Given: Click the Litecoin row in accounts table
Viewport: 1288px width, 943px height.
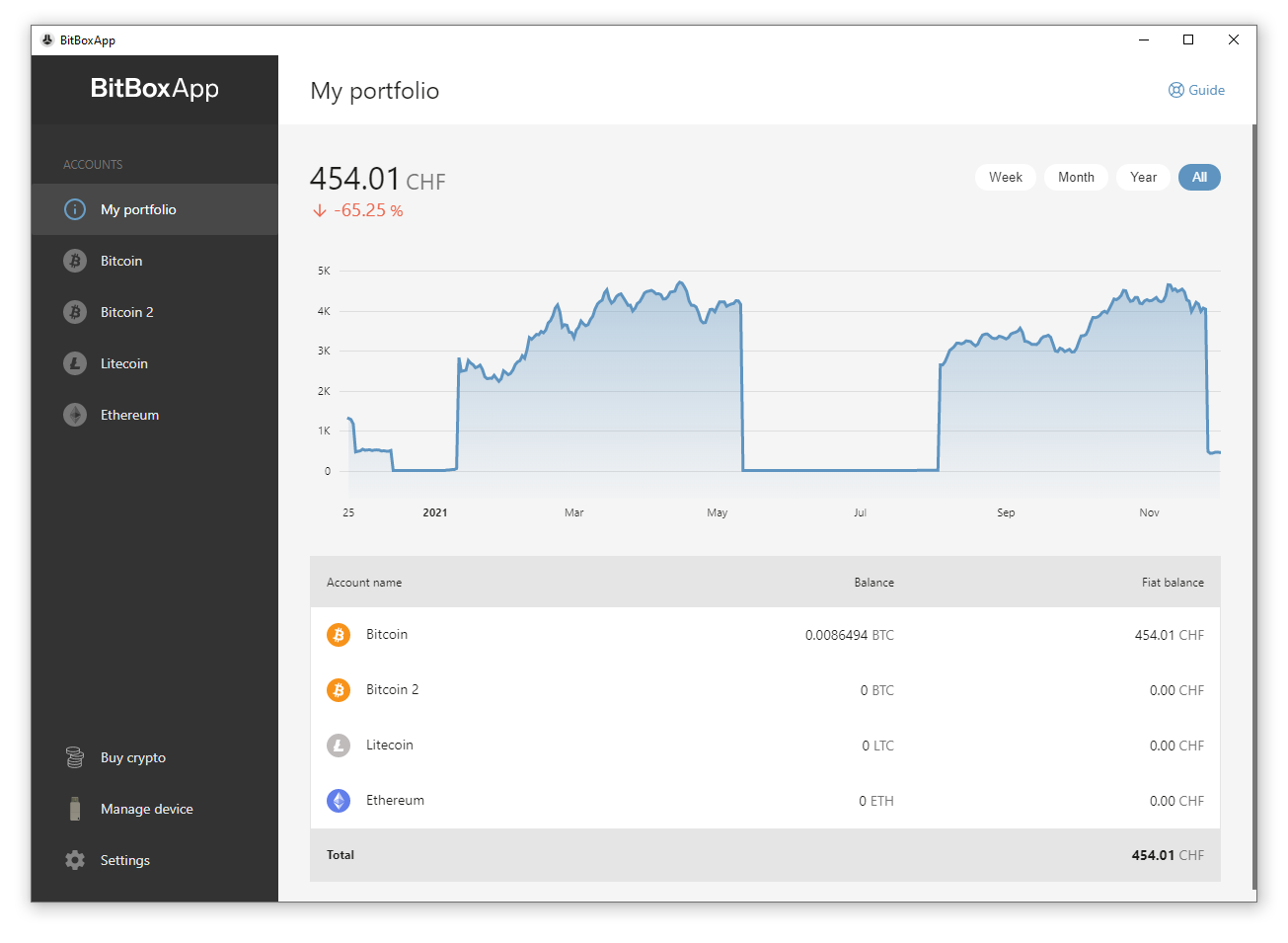Looking at the screenshot, I should pos(390,746).
